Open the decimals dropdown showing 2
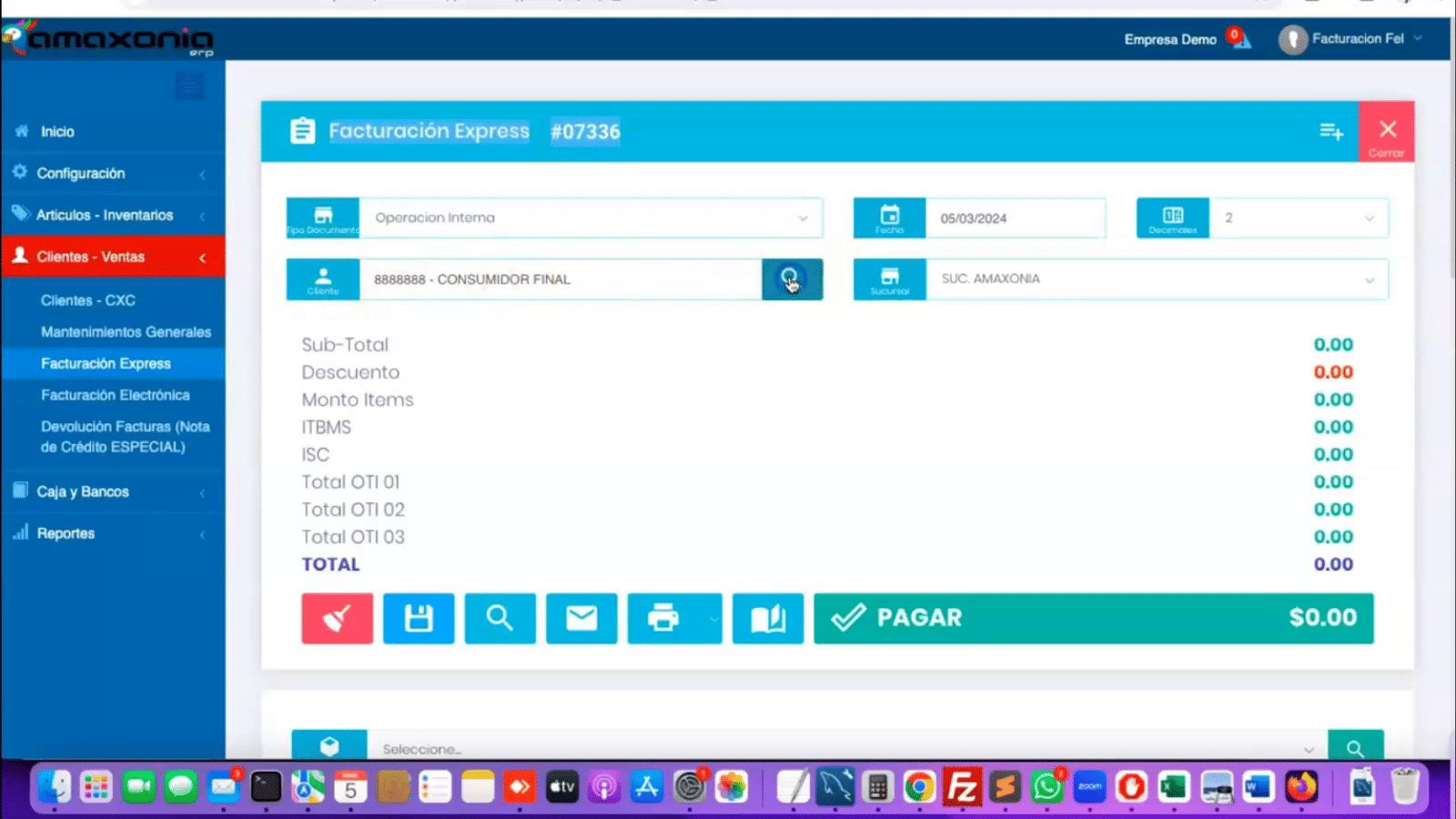Screen dimensions: 1456x819 click(1298, 218)
